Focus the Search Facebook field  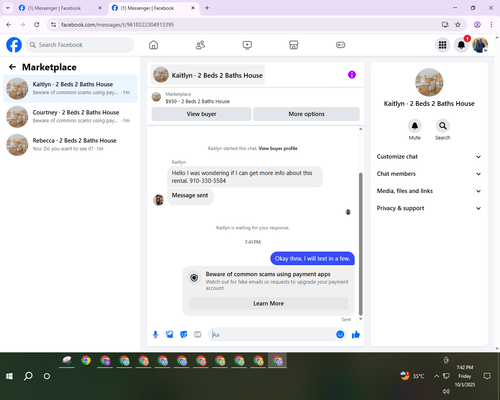tap(80, 45)
